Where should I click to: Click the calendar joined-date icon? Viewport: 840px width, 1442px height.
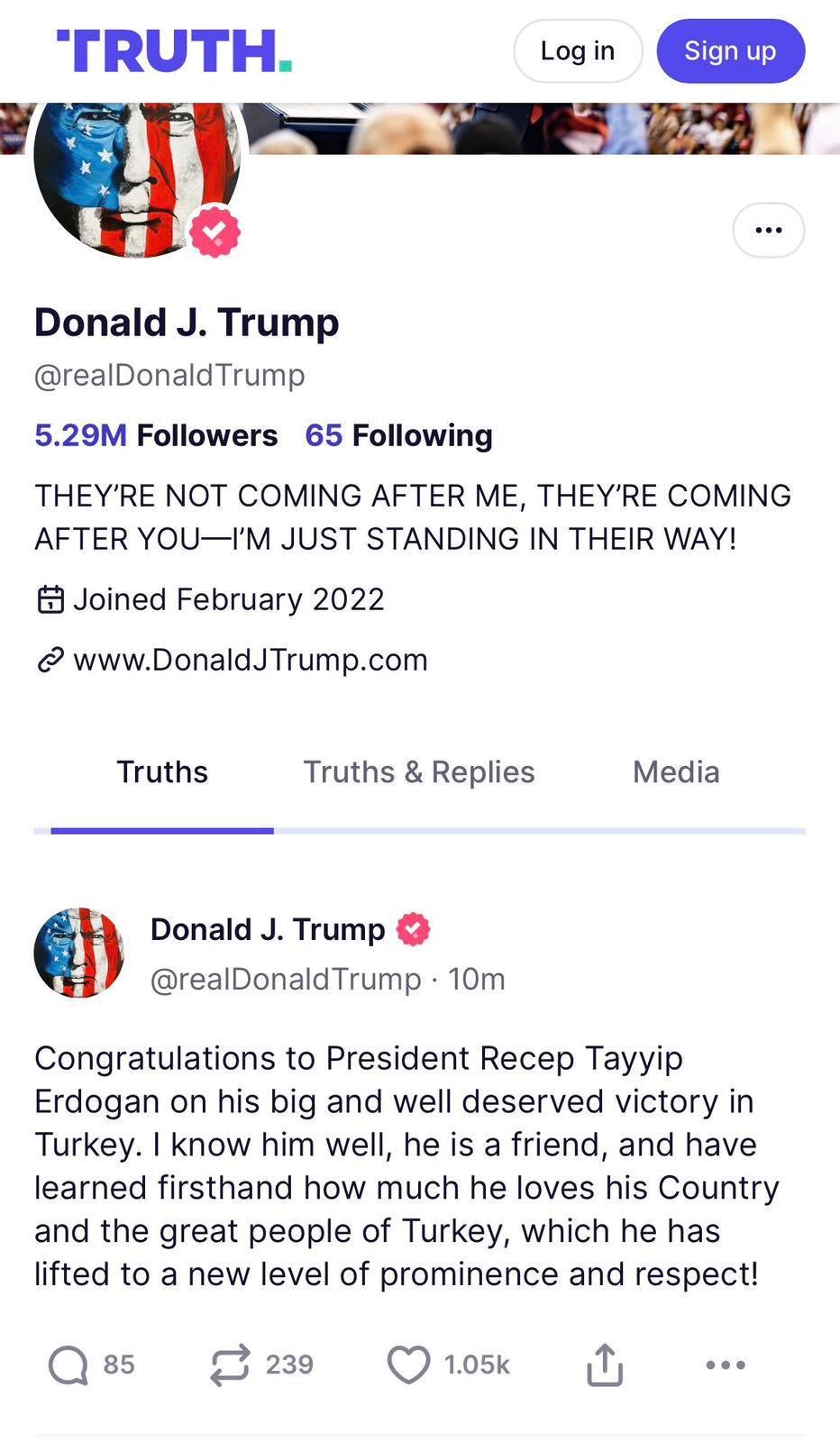coord(50,599)
